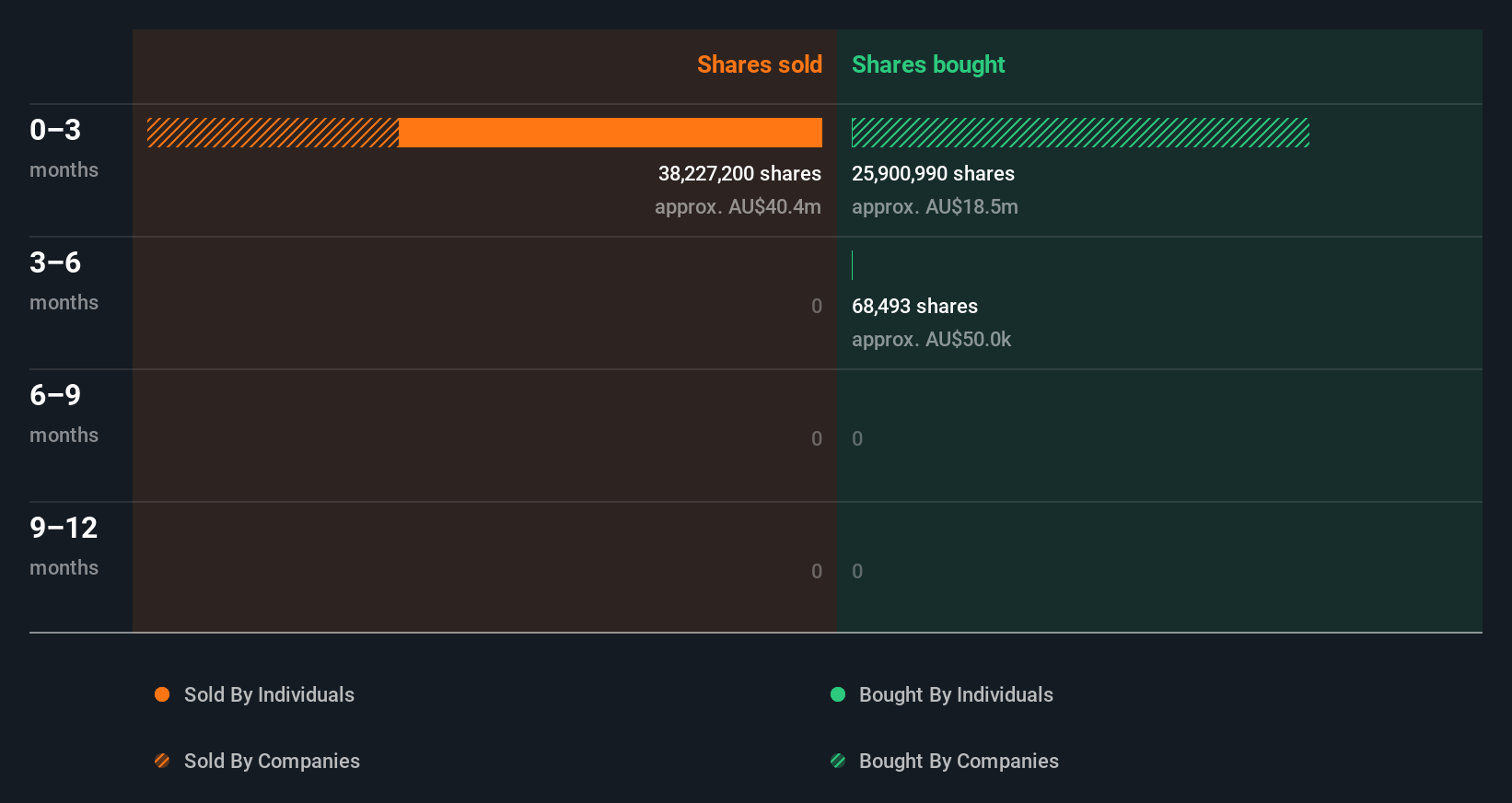Click the Shares sold column header
The image size is (1512, 803).
point(759,64)
